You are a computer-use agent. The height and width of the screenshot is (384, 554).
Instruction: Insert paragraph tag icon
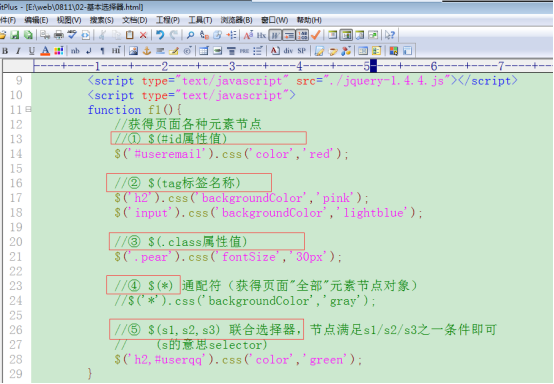point(102,51)
